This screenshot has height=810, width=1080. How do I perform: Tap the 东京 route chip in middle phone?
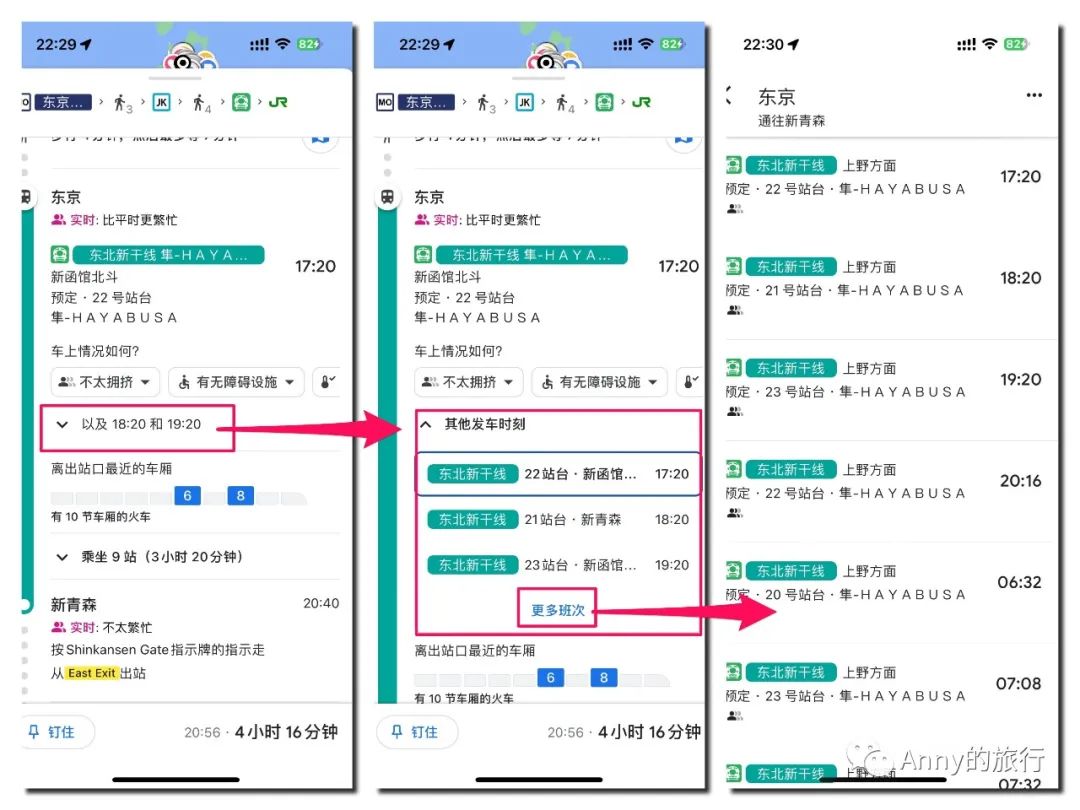[426, 103]
